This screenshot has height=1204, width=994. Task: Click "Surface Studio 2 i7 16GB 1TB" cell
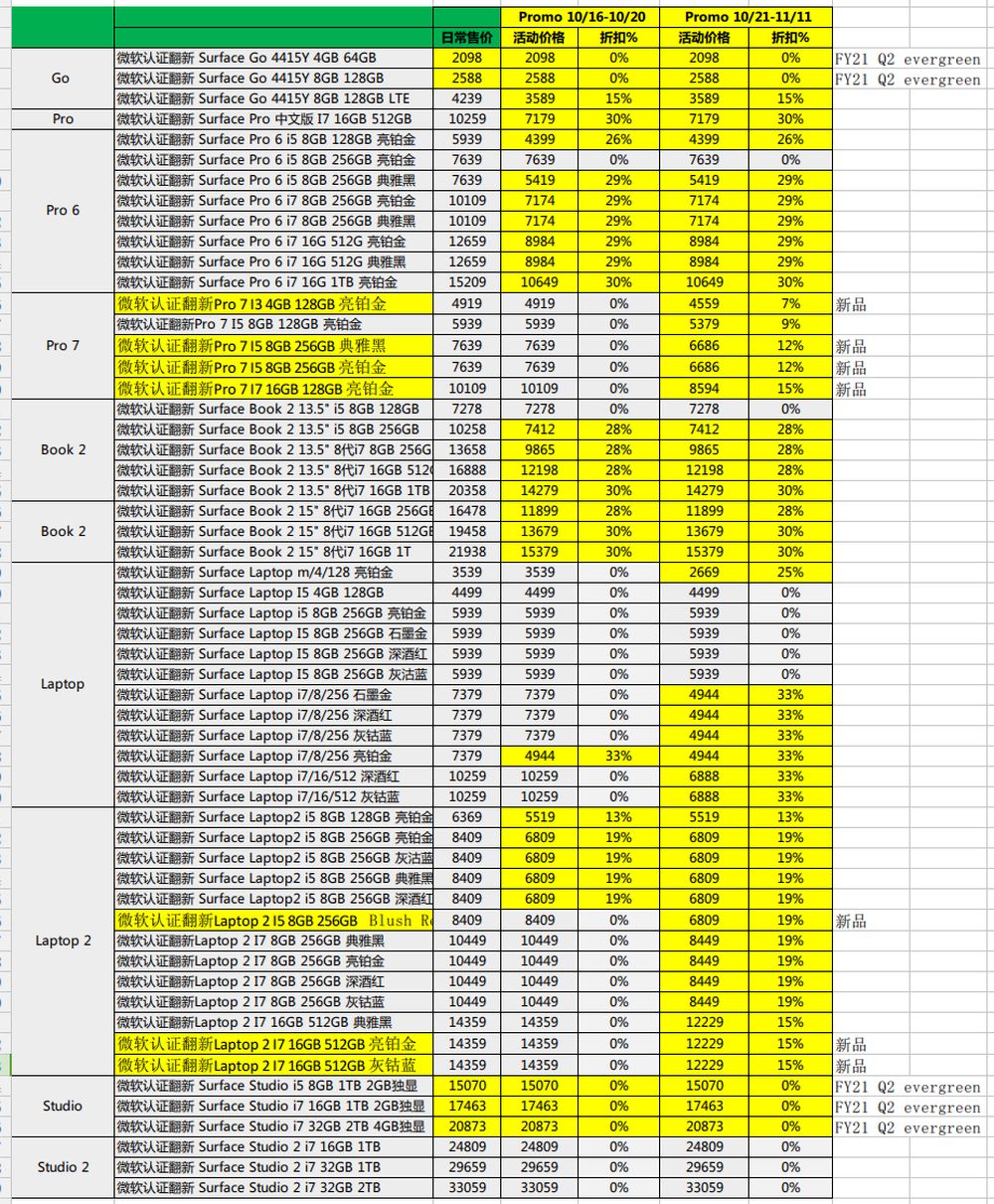click(x=273, y=1146)
